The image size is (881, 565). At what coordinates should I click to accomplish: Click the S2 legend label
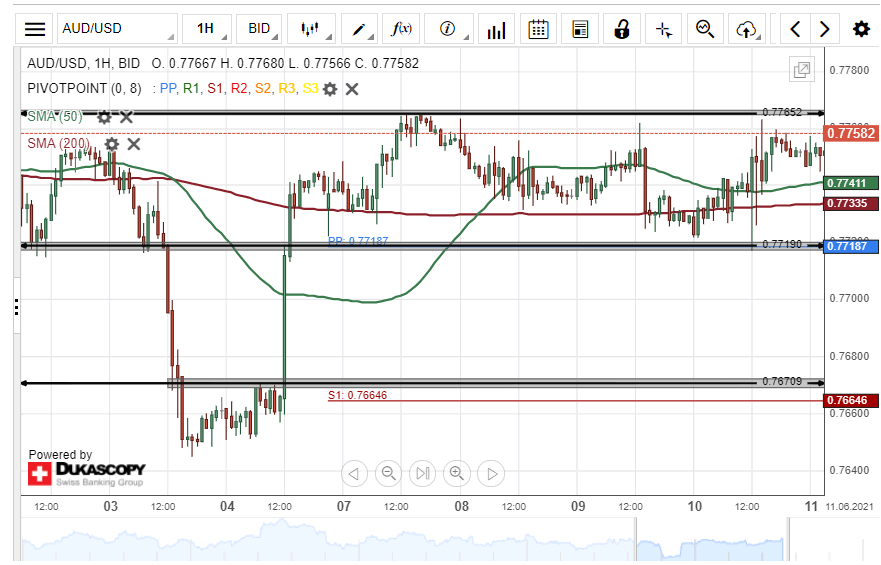(262, 89)
